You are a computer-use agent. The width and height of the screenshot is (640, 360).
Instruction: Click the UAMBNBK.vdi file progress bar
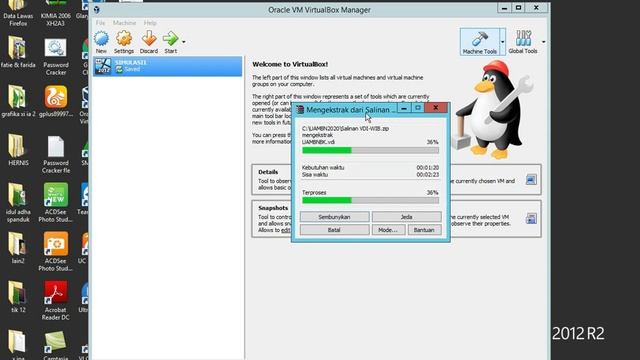[370, 150]
